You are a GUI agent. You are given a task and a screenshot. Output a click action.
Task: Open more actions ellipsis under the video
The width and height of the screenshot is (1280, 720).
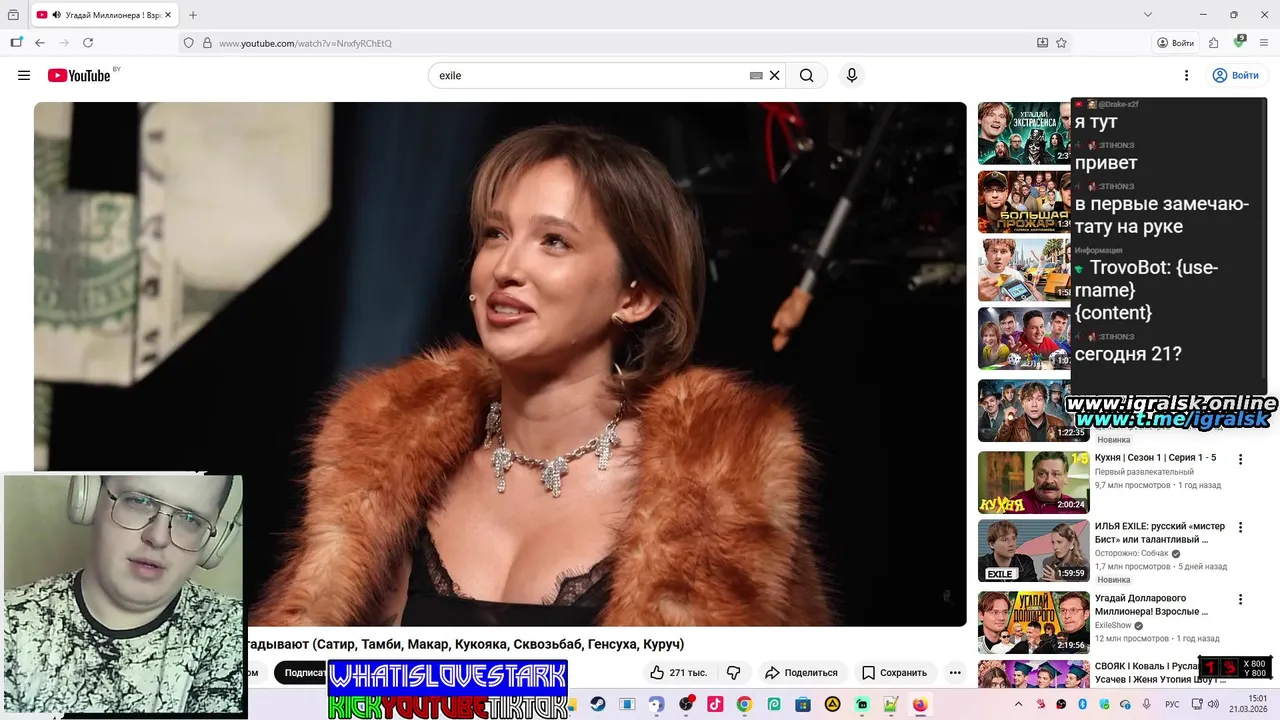[x=955, y=672]
